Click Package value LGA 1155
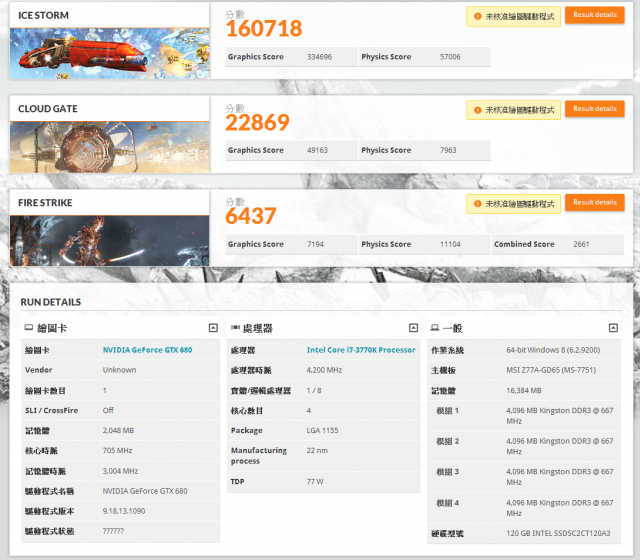Image resolution: width=640 pixels, height=560 pixels. (322, 430)
